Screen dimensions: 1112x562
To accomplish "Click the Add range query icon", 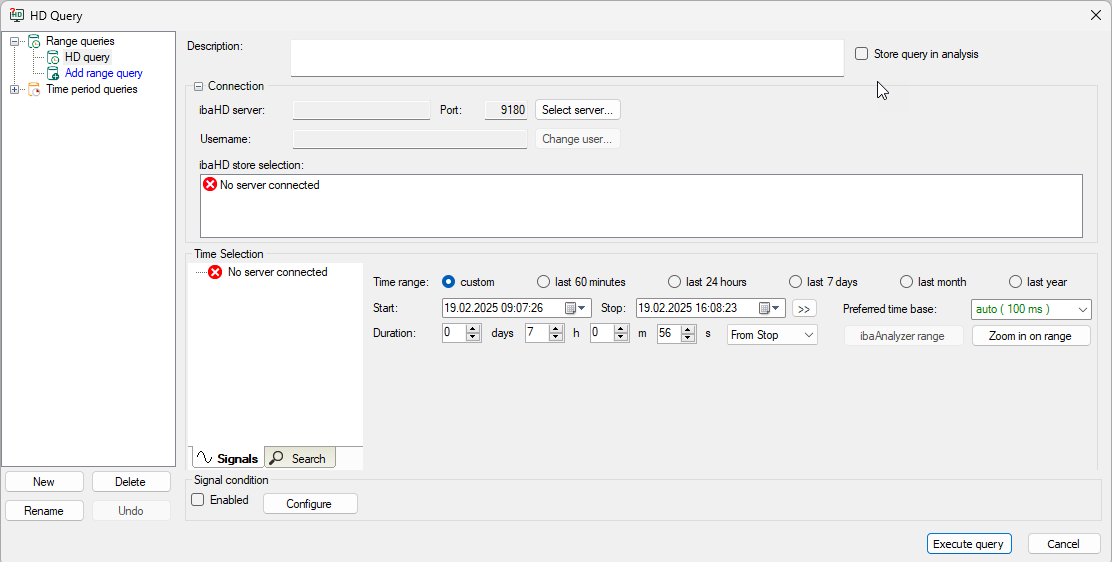I will [54, 74].
